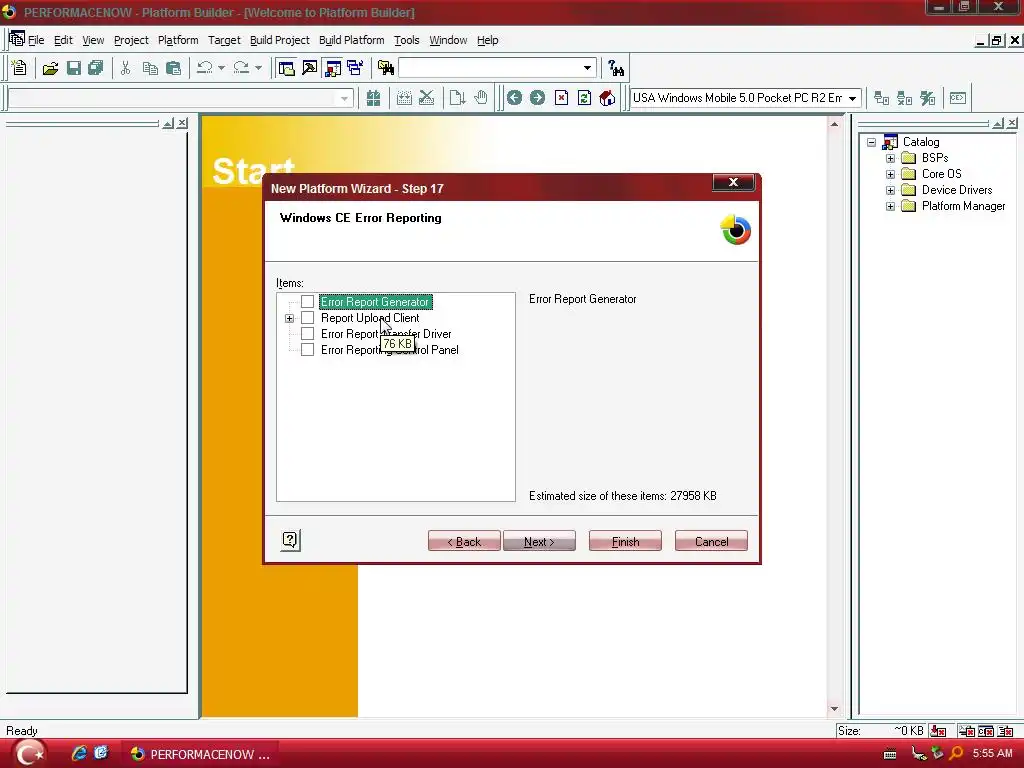Select the Device Drivers catalog item
The image size is (1024, 768).
pyautogui.click(x=957, y=190)
